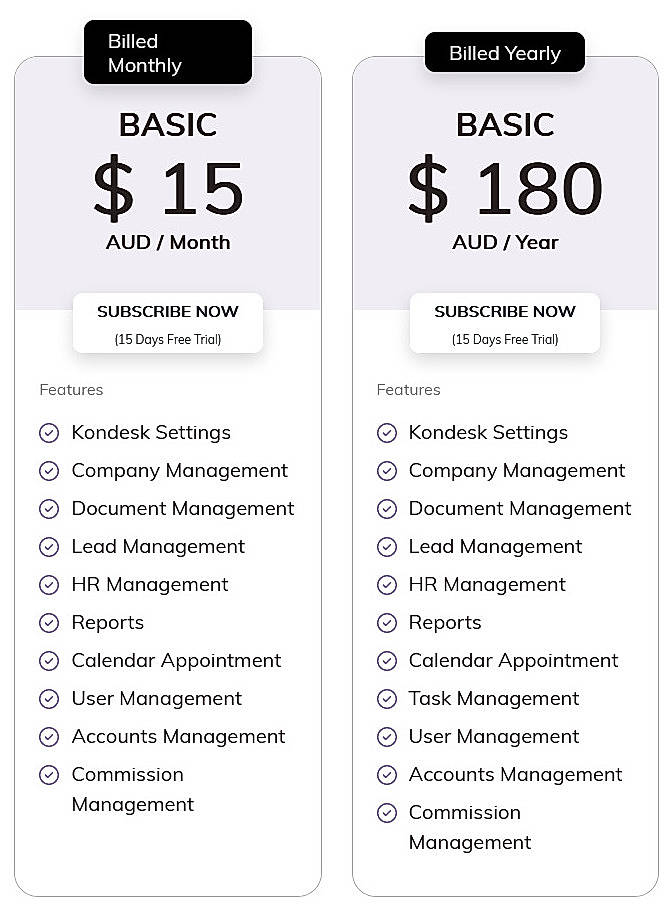Select the $180 AUD yearly price

pos(505,191)
